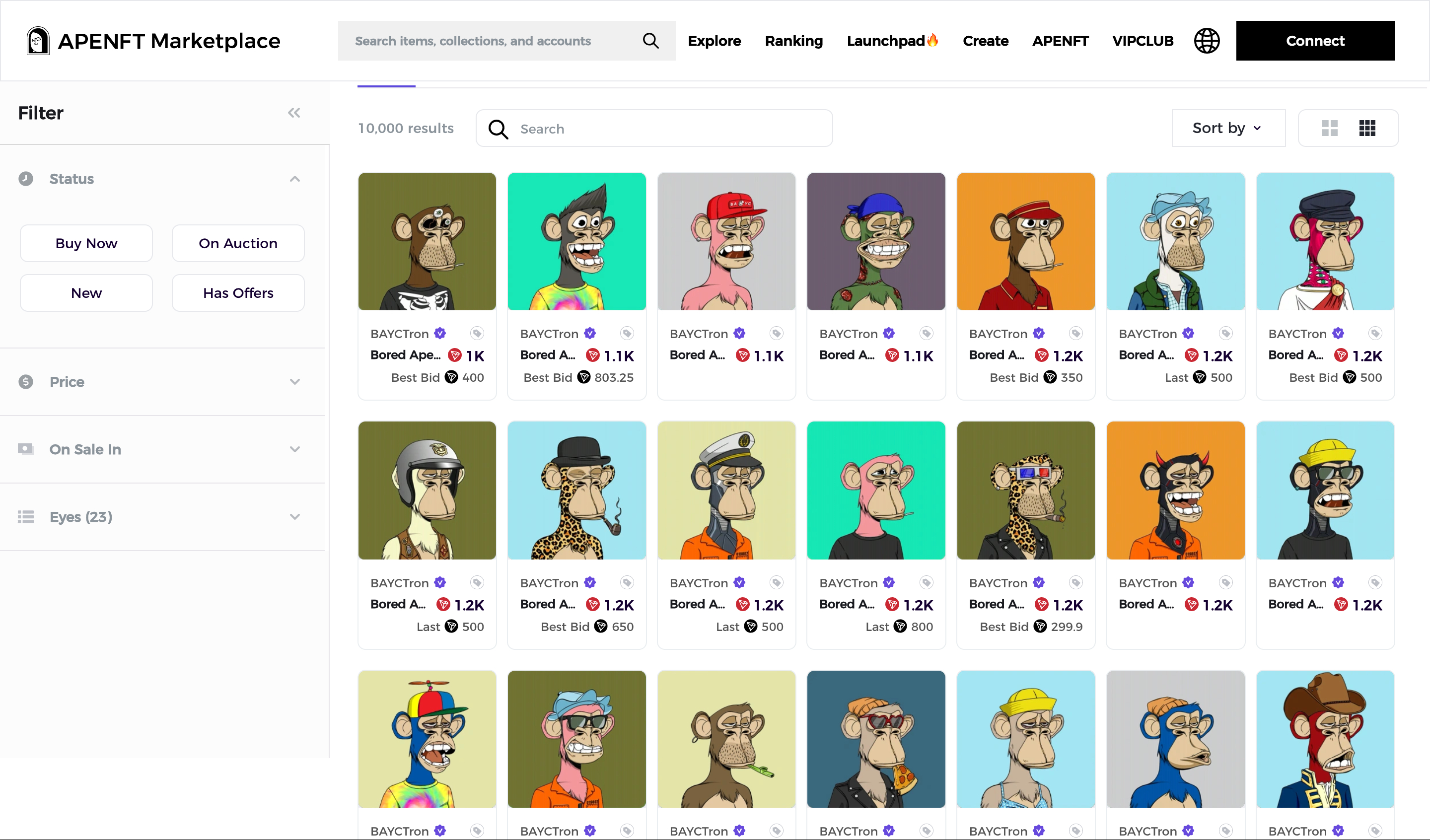This screenshot has height=840, width=1430.
Task: Open the APENFT menu item
Action: (1060, 41)
